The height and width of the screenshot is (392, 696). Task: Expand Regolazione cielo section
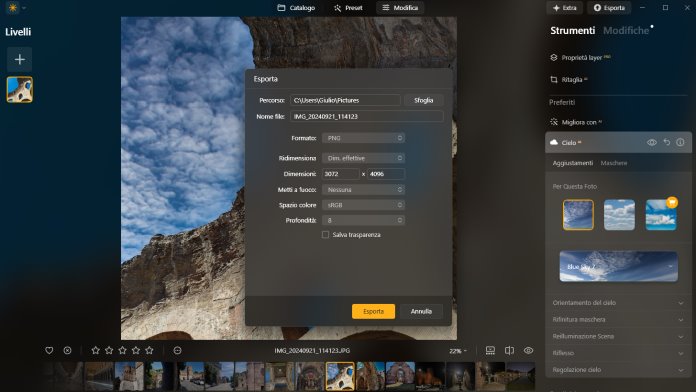(618, 370)
